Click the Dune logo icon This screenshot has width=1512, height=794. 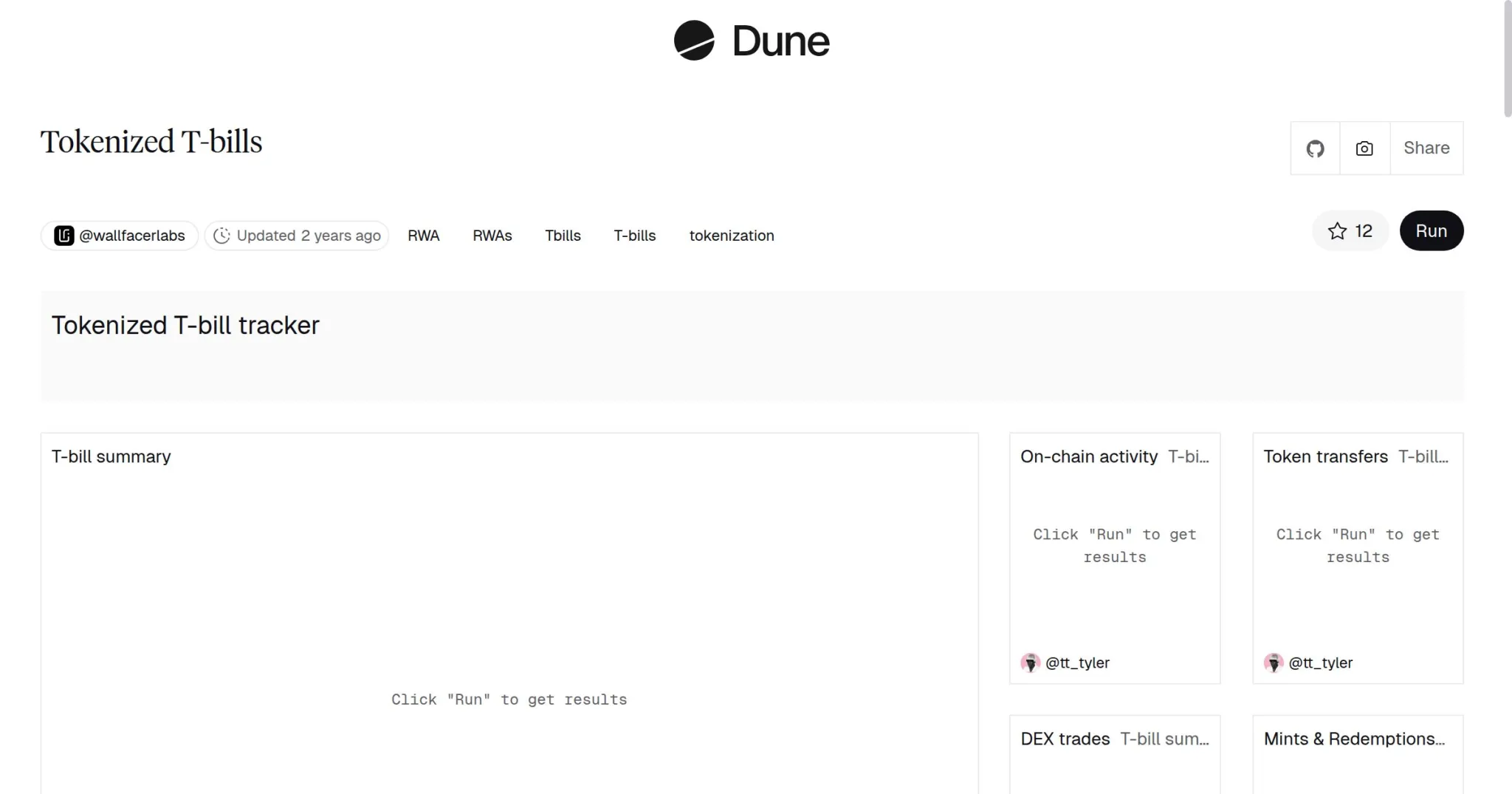pos(694,41)
